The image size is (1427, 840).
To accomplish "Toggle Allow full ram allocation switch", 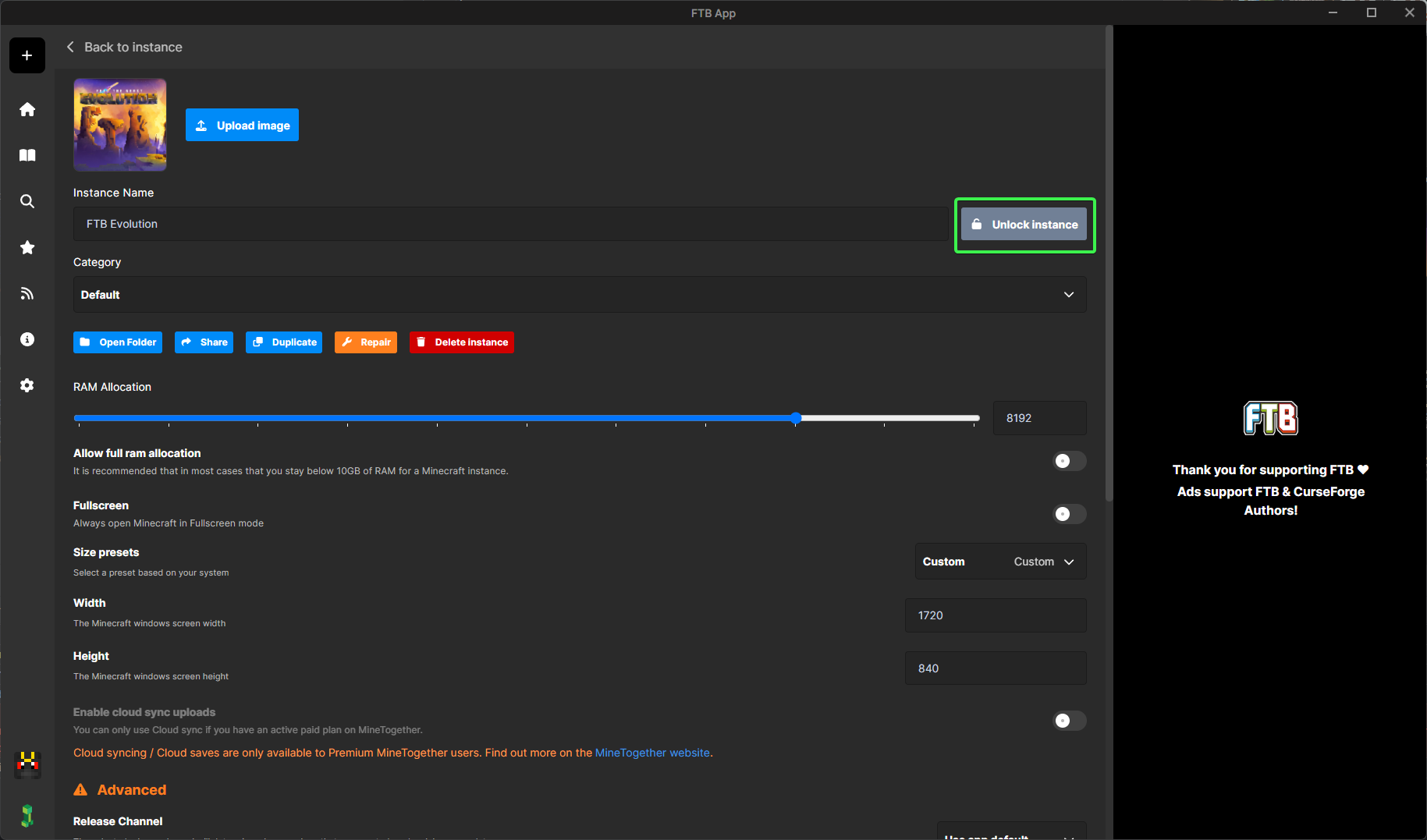I will click(1070, 461).
